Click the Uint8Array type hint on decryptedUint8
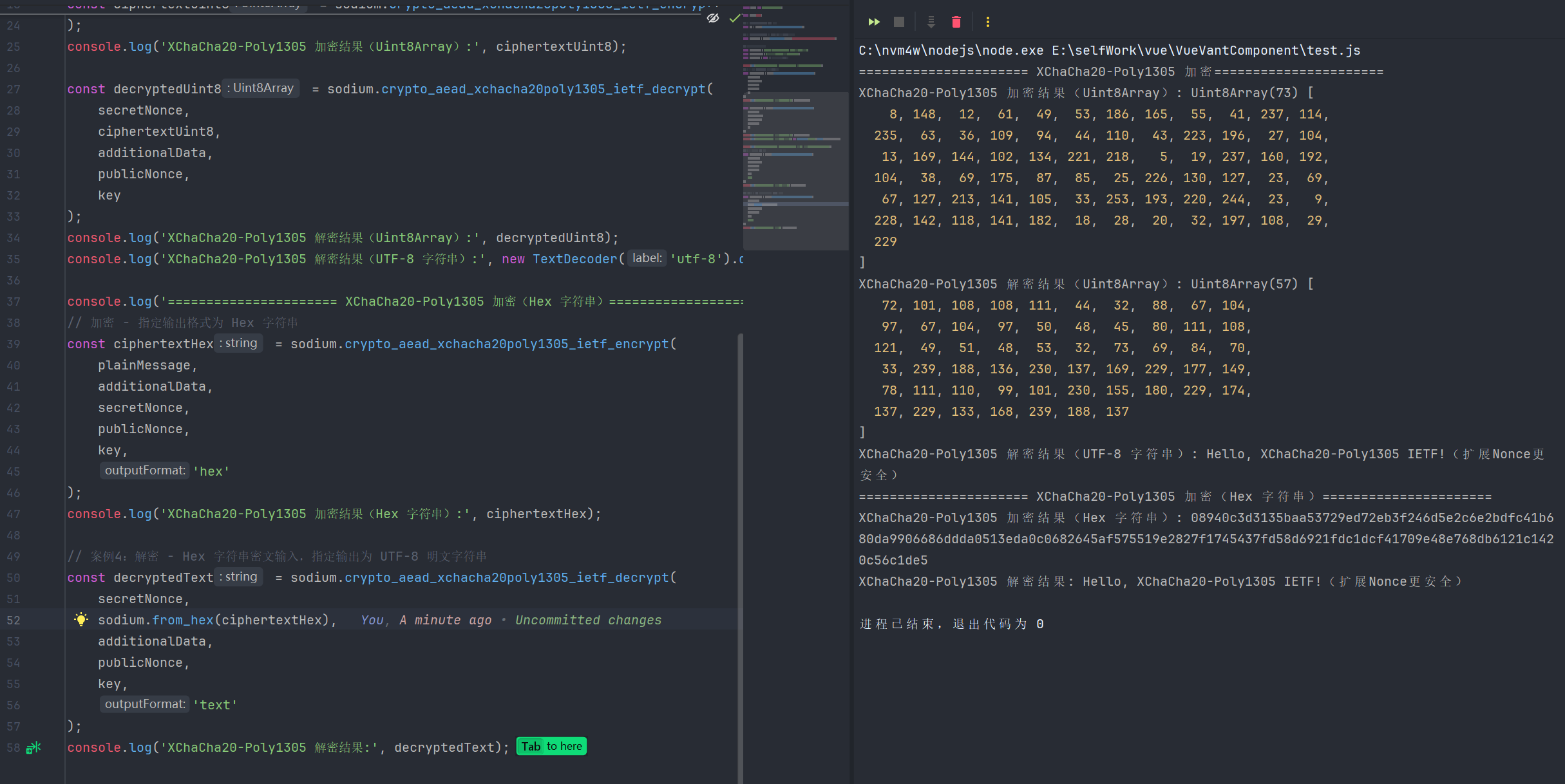Image resolution: width=1565 pixels, height=784 pixels. [261, 88]
